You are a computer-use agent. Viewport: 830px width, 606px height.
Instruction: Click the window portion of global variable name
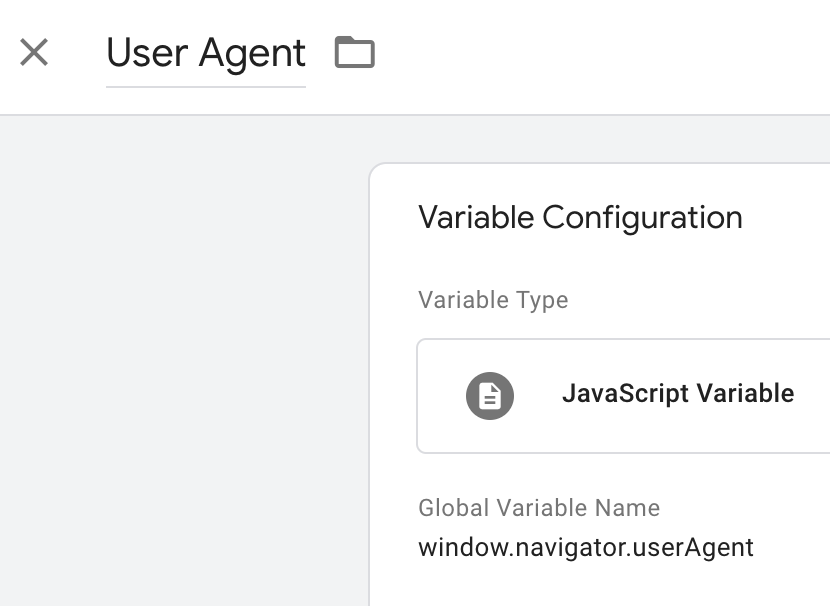tap(463, 547)
